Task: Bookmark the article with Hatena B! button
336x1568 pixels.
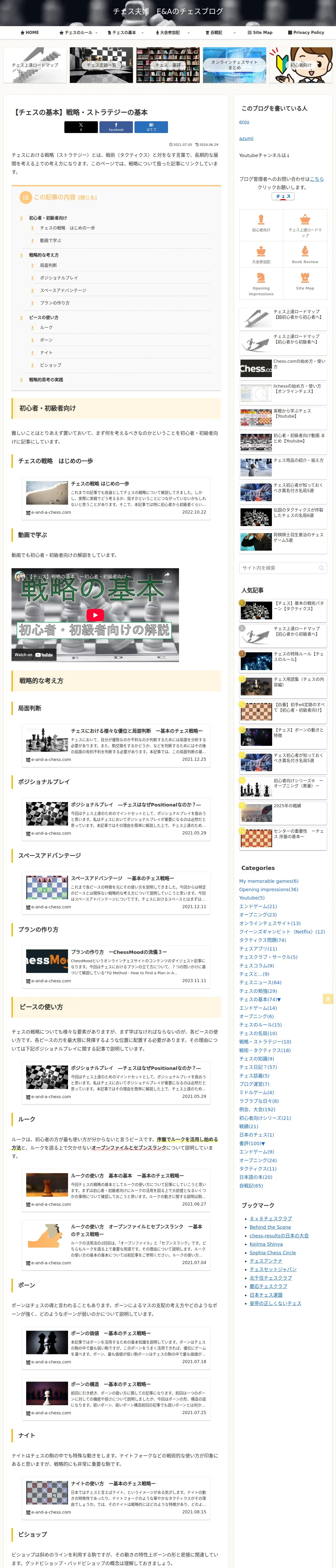Action: click(151, 126)
